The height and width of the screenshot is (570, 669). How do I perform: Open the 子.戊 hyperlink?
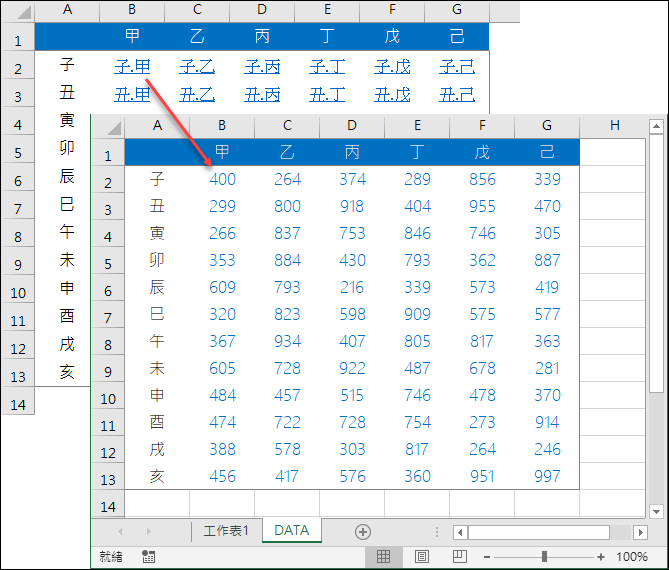tap(392, 67)
